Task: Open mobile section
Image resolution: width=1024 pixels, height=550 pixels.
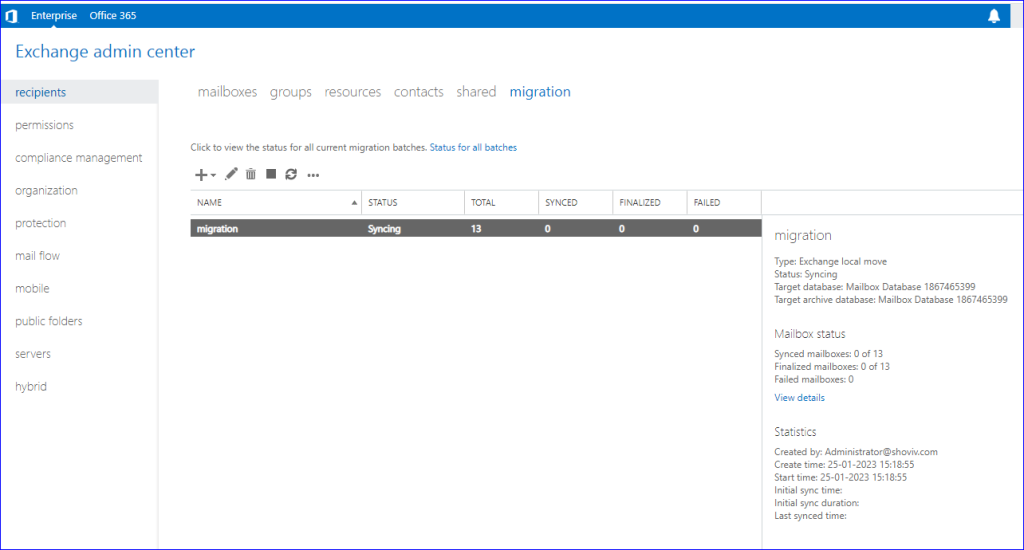Action: pos(32,288)
